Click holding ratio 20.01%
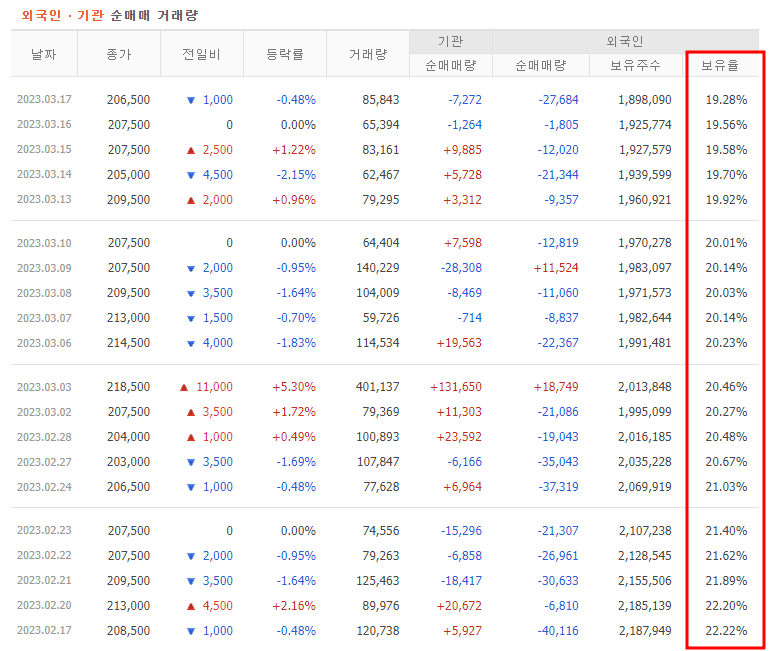This screenshot has height=651, width=770. (x=726, y=243)
